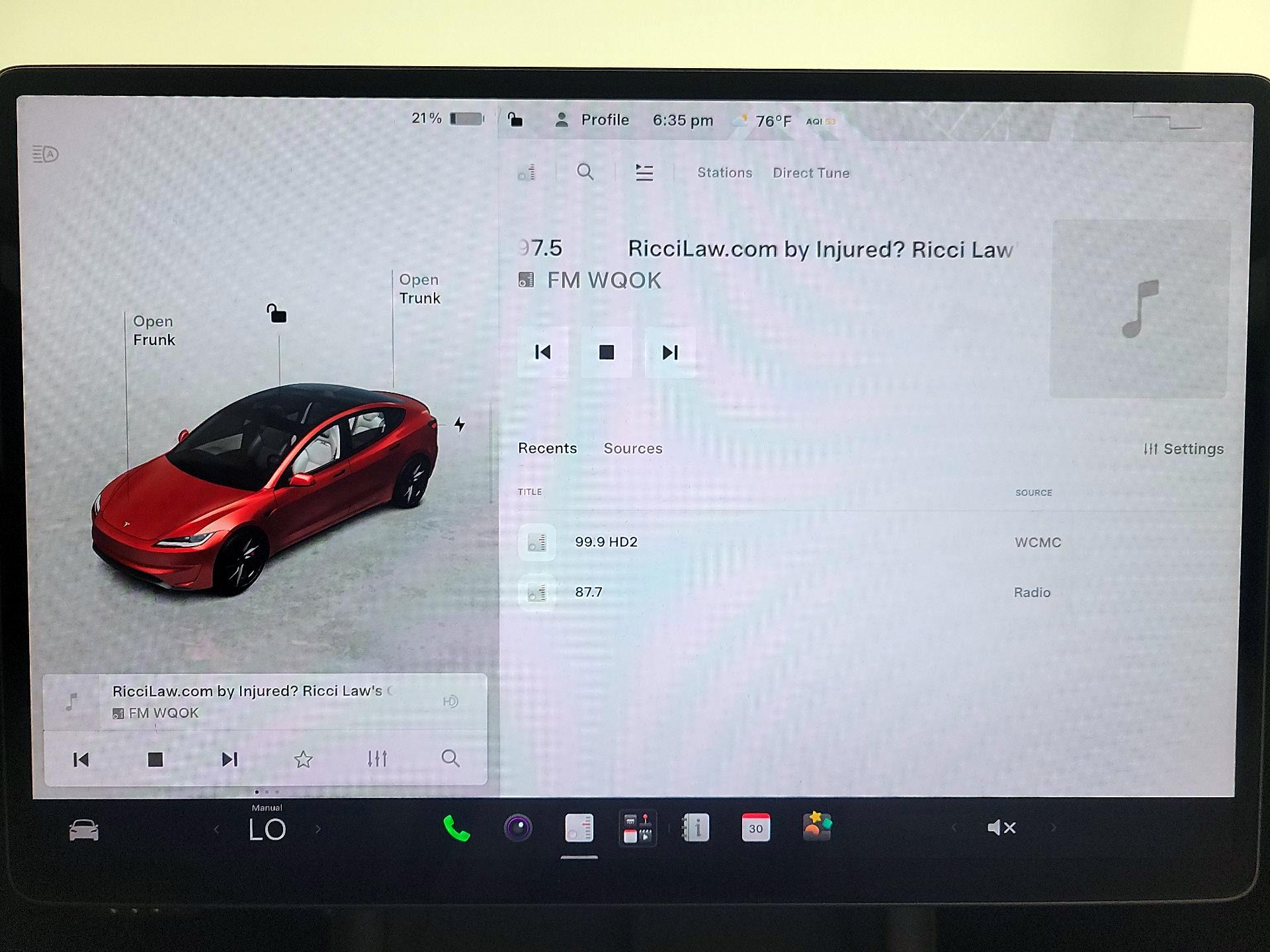Tap the headlight auto high beam icon

pyautogui.click(x=46, y=154)
